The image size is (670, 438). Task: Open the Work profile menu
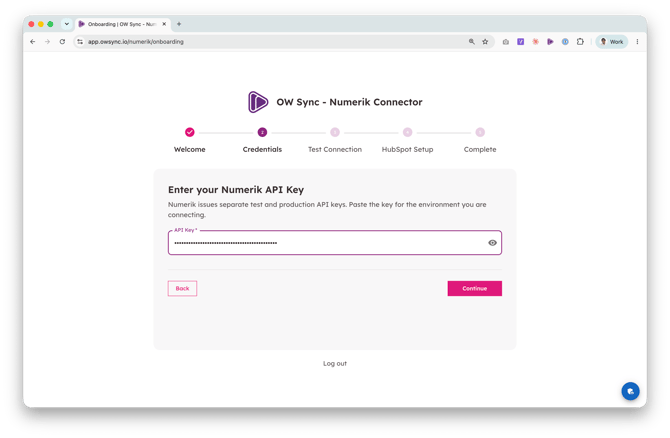[x=611, y=41]
